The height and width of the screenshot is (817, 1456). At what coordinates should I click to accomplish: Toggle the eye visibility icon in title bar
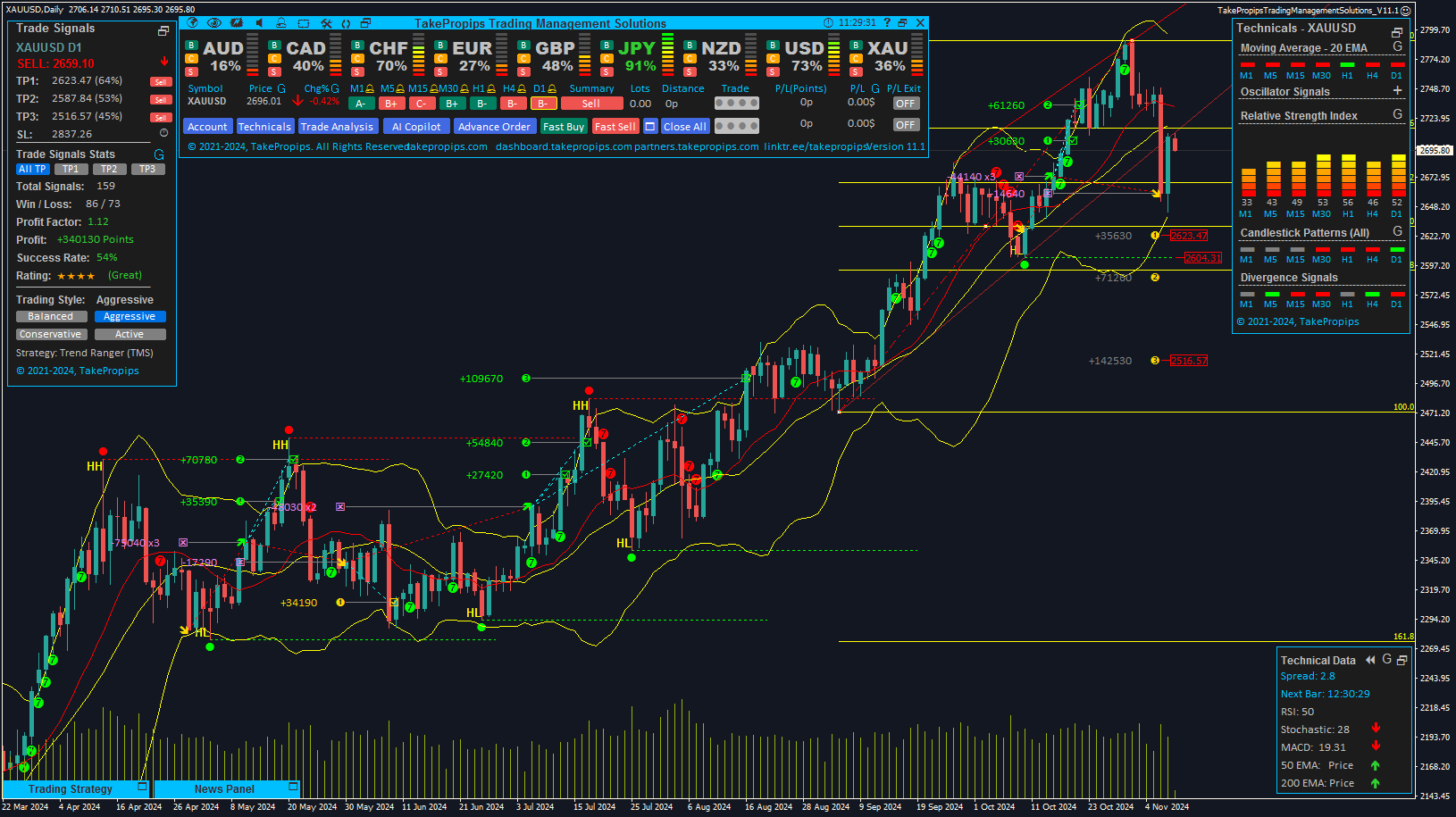(213, 23)
